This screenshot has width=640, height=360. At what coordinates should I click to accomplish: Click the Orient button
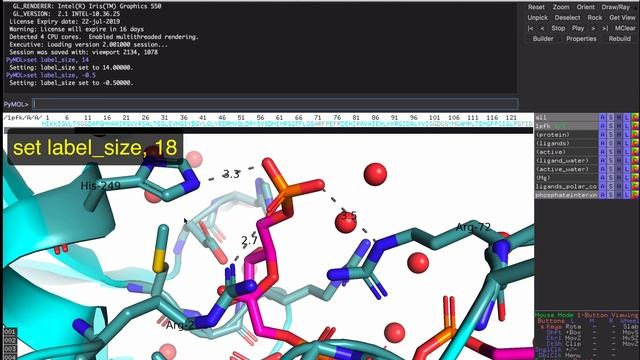point(585,7)
